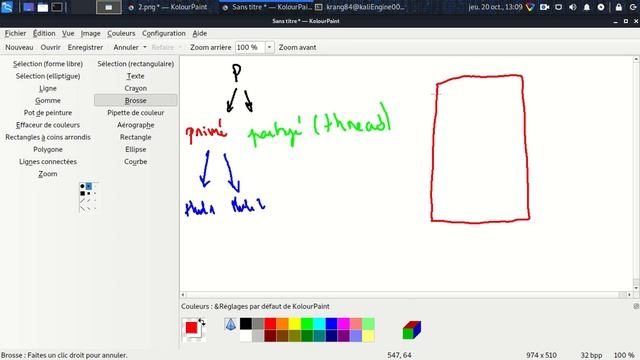Pick the orange color swatch
This screenshot has width=640, height=360.
click(282, 324)
